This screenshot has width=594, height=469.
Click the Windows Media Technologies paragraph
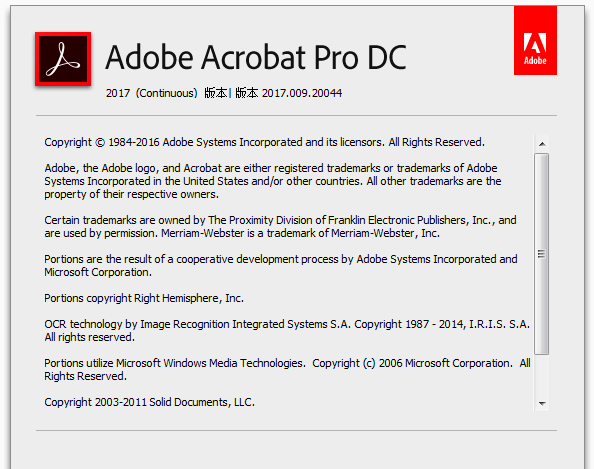[287, 370]
